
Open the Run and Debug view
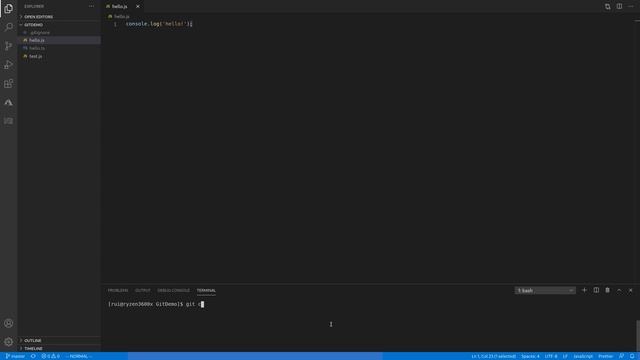[x=9, y=64]
